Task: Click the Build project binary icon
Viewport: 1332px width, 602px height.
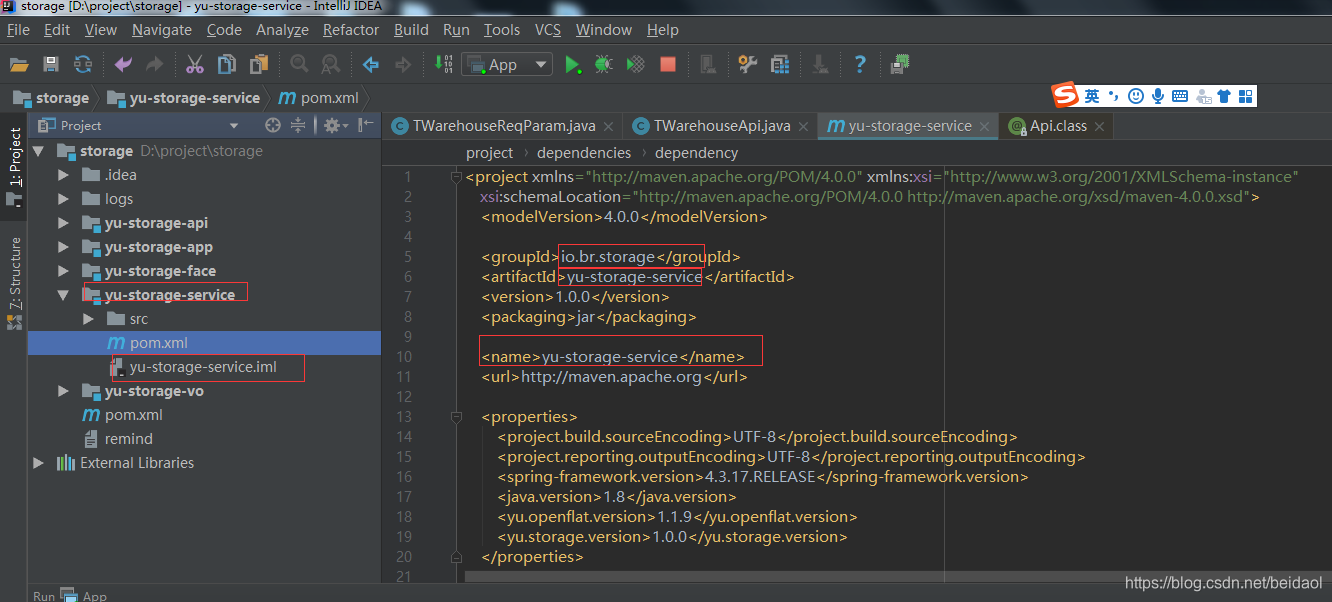Action: [x=444, y=65]
